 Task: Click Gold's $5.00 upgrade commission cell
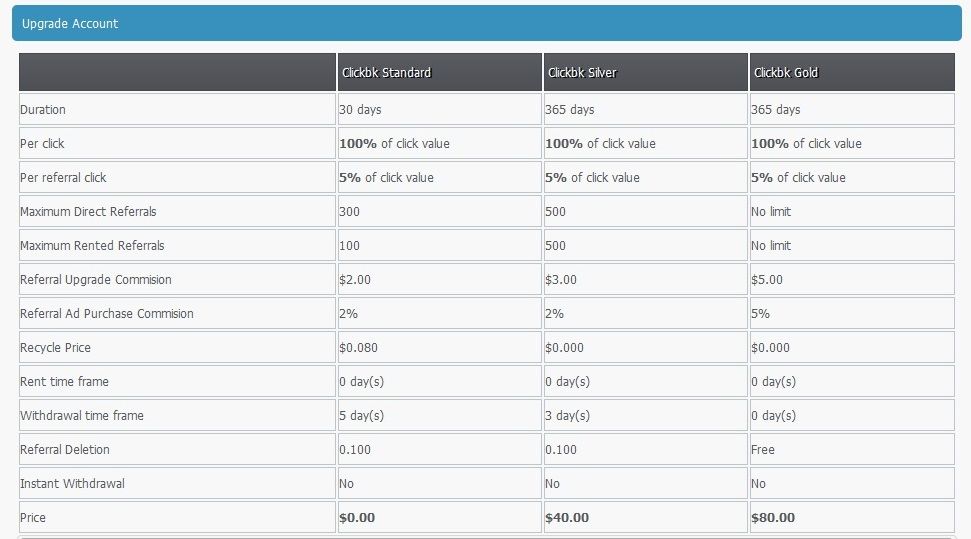tap(852, 279)
